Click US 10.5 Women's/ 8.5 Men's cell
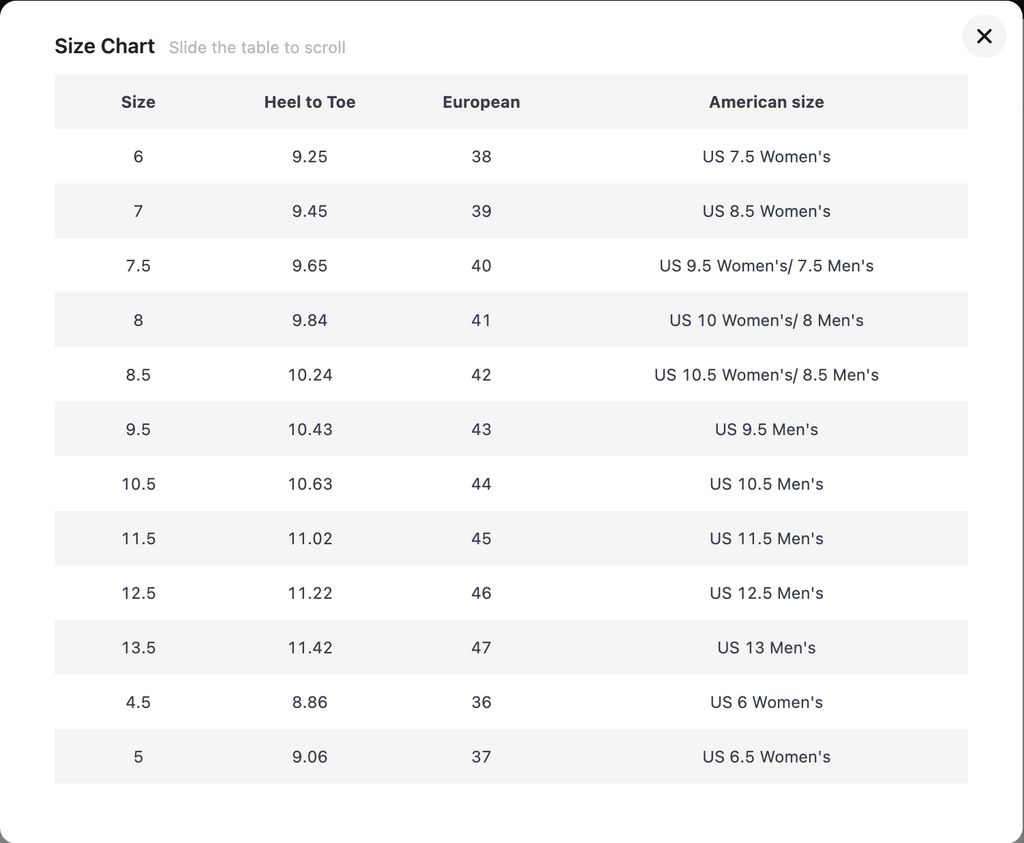This screenshot has width=1024, height=843. [x=766, y=375]
